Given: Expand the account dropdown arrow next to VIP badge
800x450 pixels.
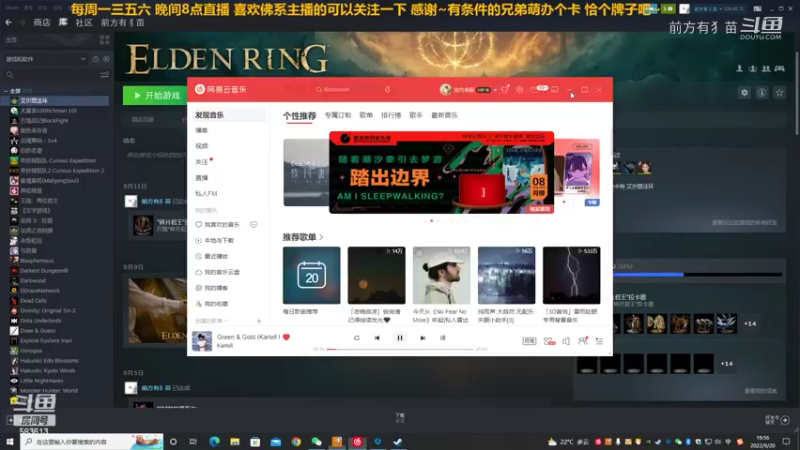Looking at the screenshot, I should (495, 90).
